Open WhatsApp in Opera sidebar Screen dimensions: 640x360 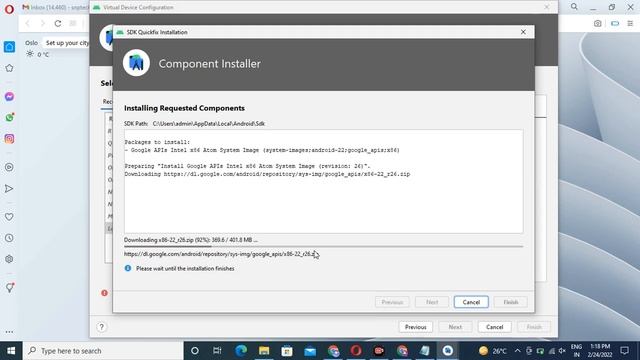pyautogui.click(x=9, y=118)
